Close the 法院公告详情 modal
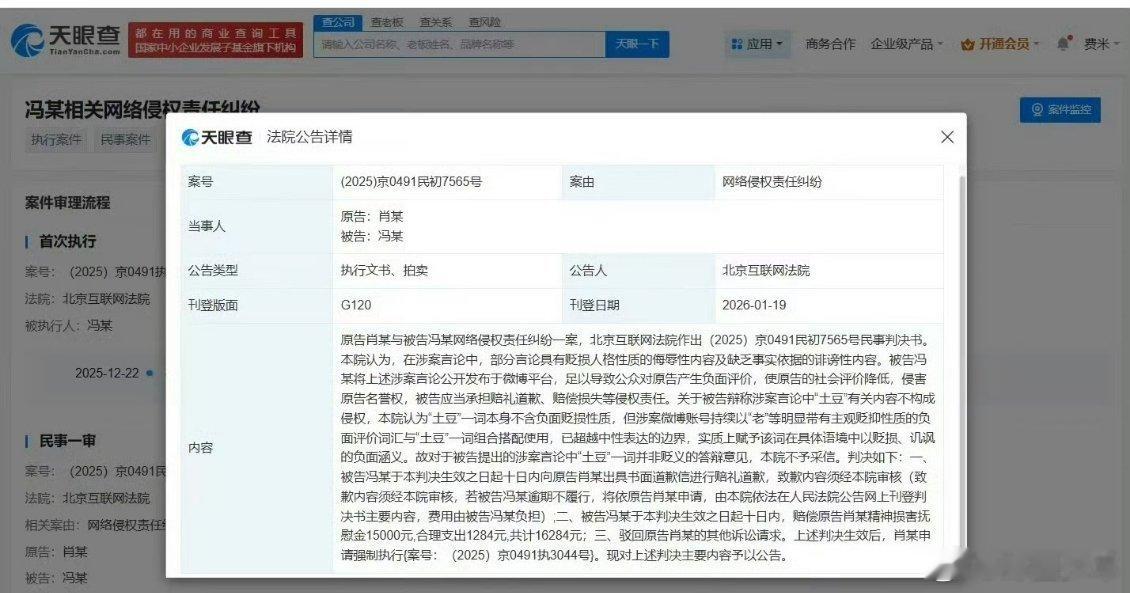Image resolution: width=1130 pixels, height=593 pixels. click(x=947, y=137)
